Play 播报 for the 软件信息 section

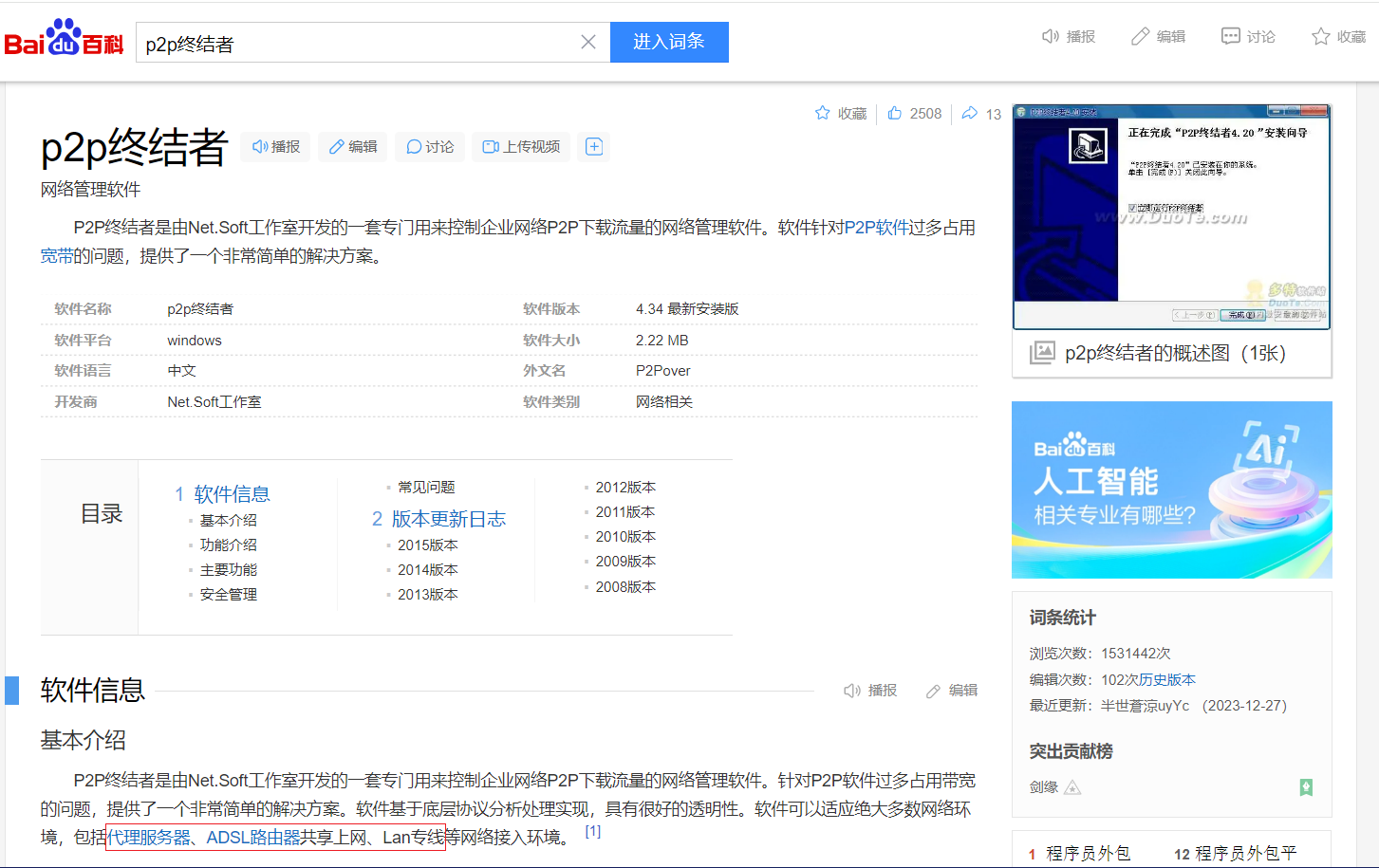[x=870, y=690]
